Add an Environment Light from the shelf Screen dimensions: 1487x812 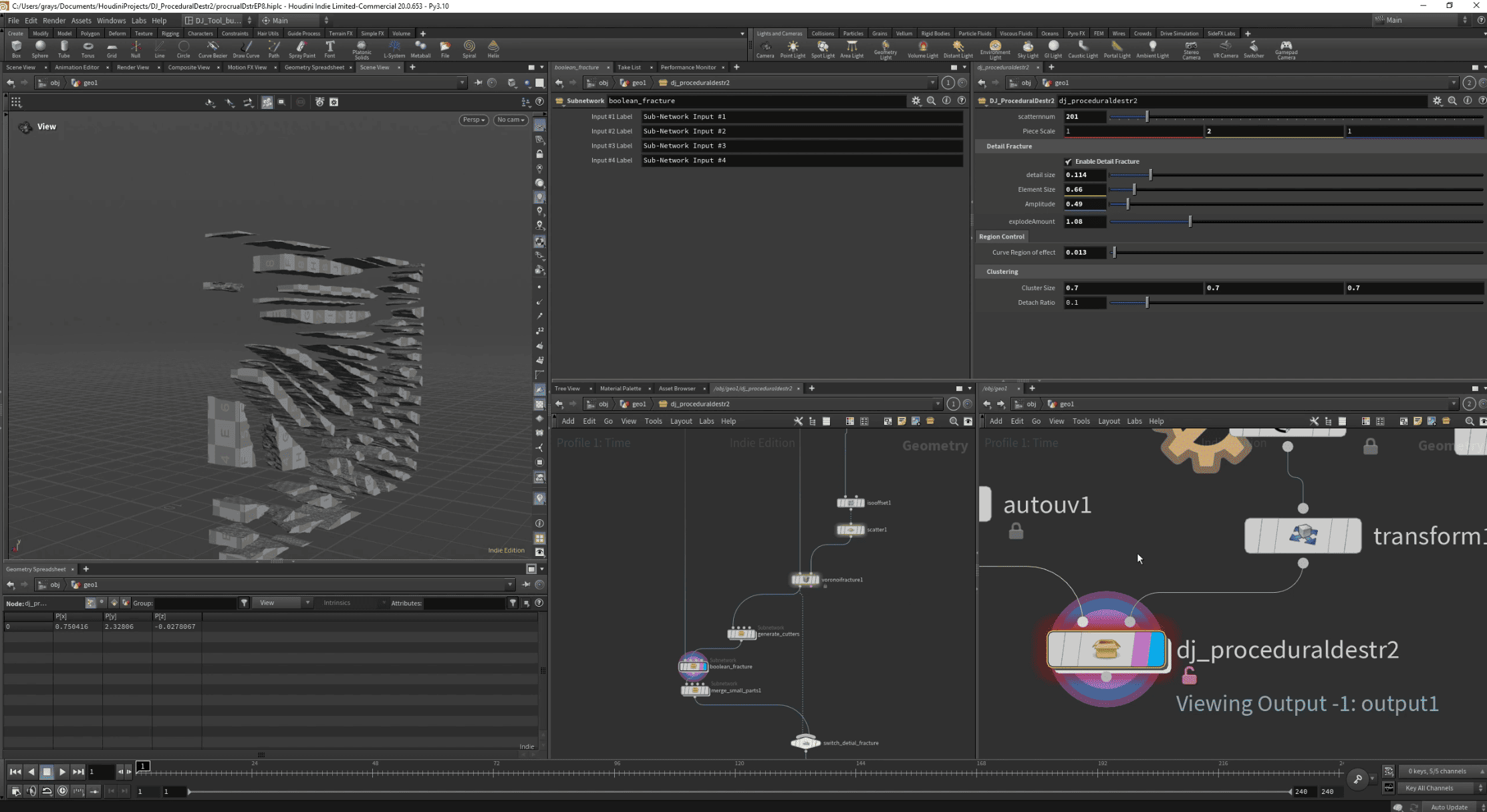pyautogui.click(x=995, y=50)
